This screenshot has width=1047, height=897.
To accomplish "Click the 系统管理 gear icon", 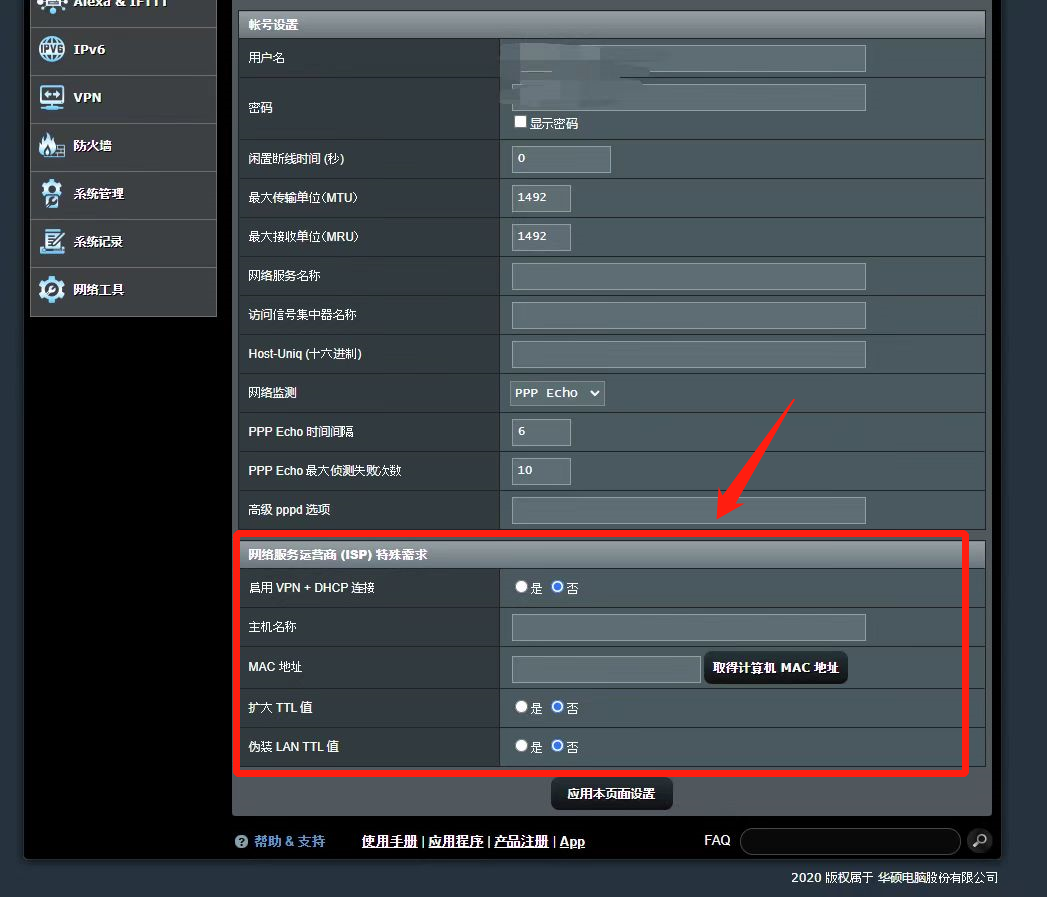I will (51, 194).
